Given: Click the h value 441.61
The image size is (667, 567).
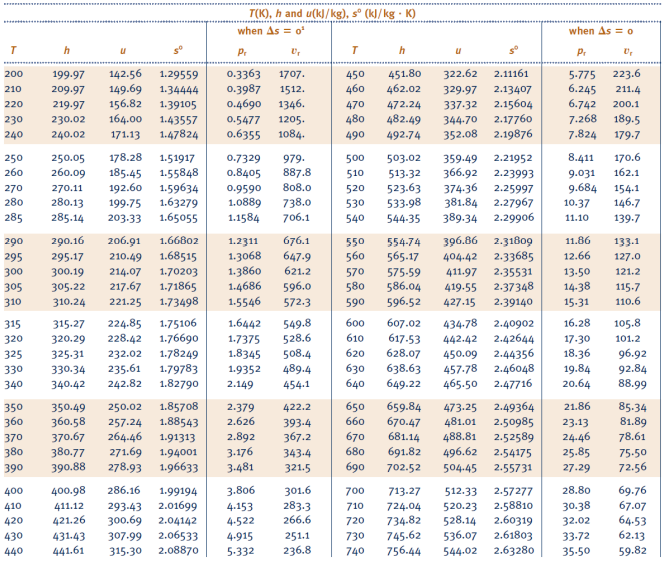Looking at the screenshot, I should (x=68, y=551).
